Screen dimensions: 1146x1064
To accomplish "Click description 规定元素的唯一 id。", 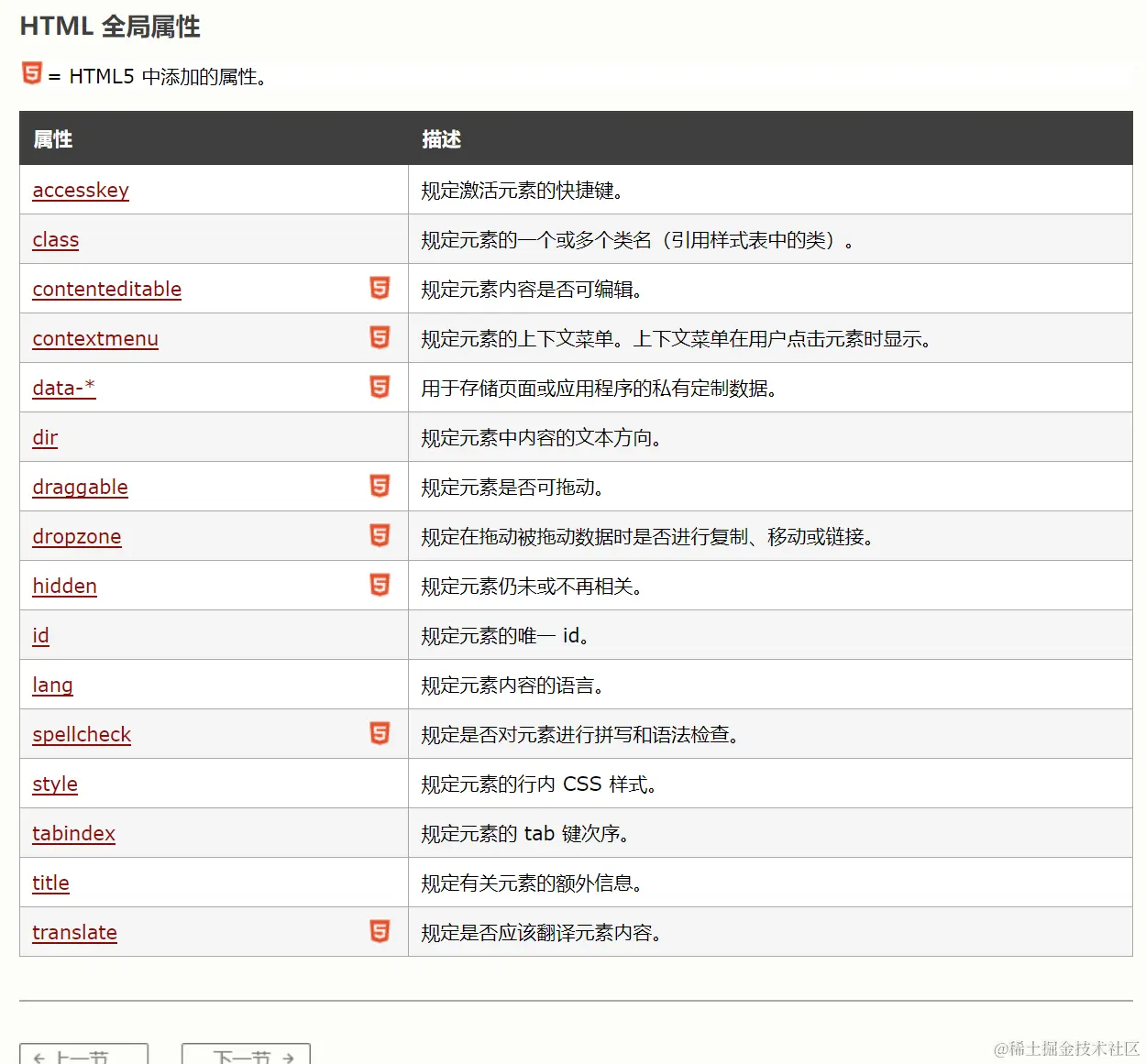I will pos(505,636).
